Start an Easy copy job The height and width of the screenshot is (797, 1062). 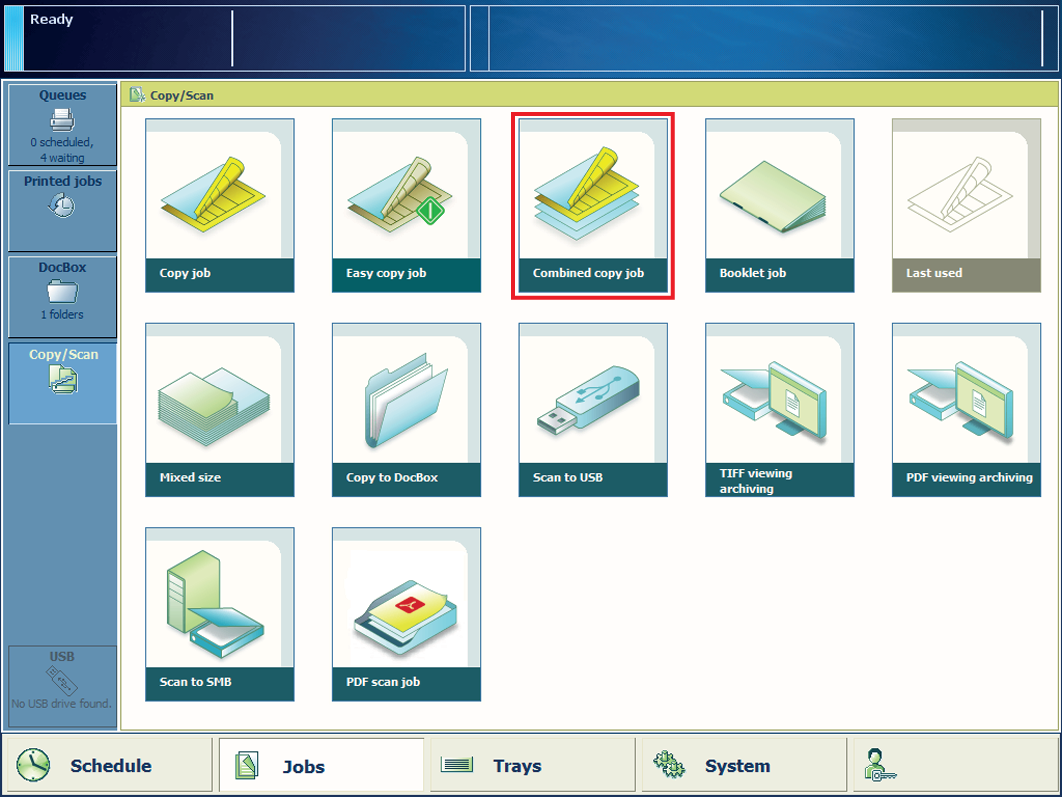point(406,205)
